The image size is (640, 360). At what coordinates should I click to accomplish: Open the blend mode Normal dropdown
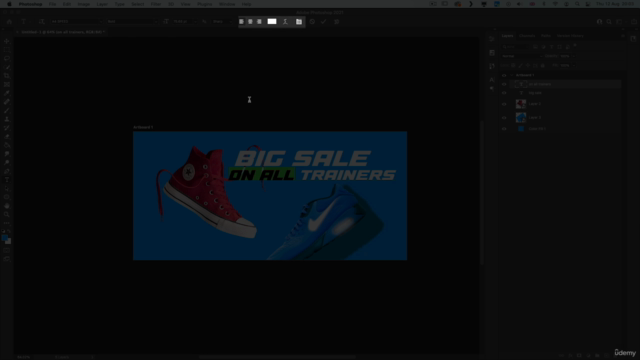coord(522,56)
